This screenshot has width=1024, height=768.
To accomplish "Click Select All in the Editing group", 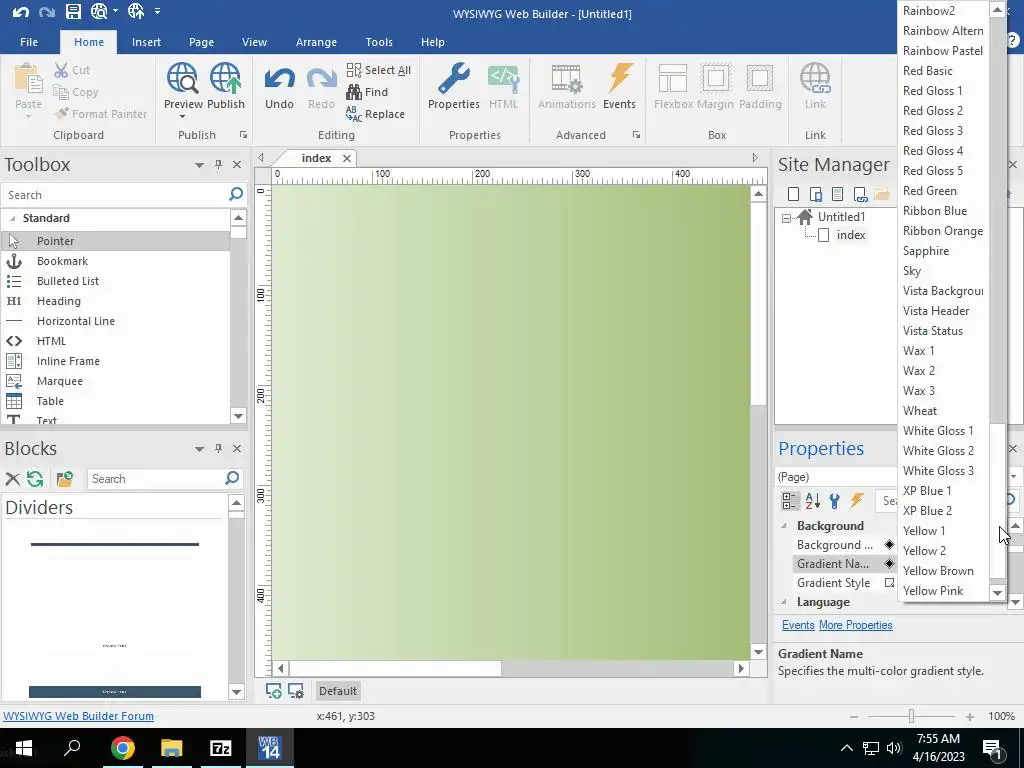I will point(379,70).
